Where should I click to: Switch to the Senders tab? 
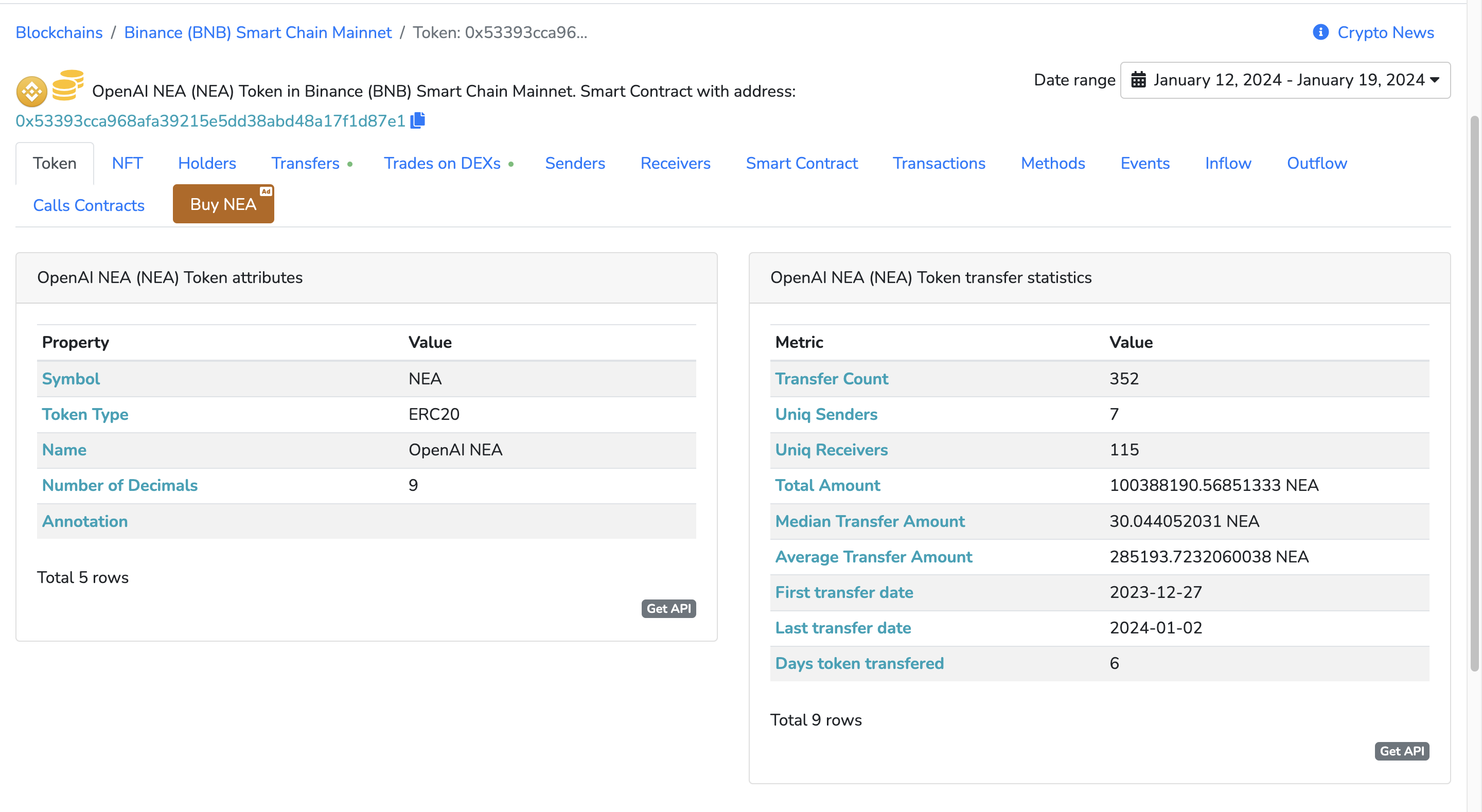[575, 164]
